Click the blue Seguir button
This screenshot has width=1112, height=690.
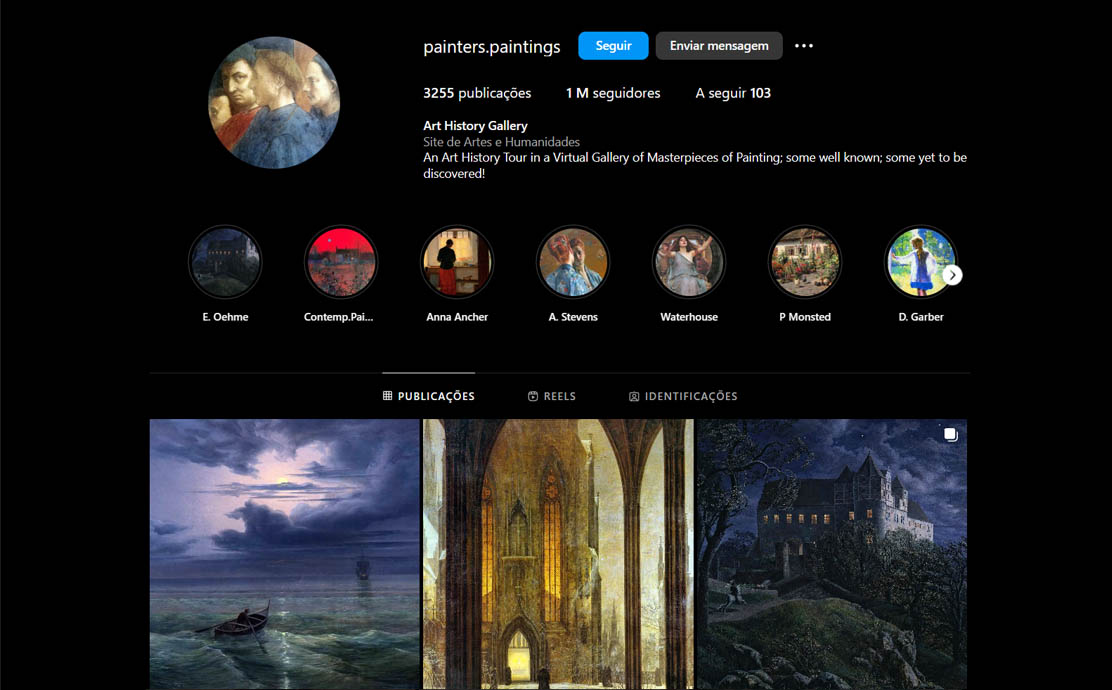[613, 45]
